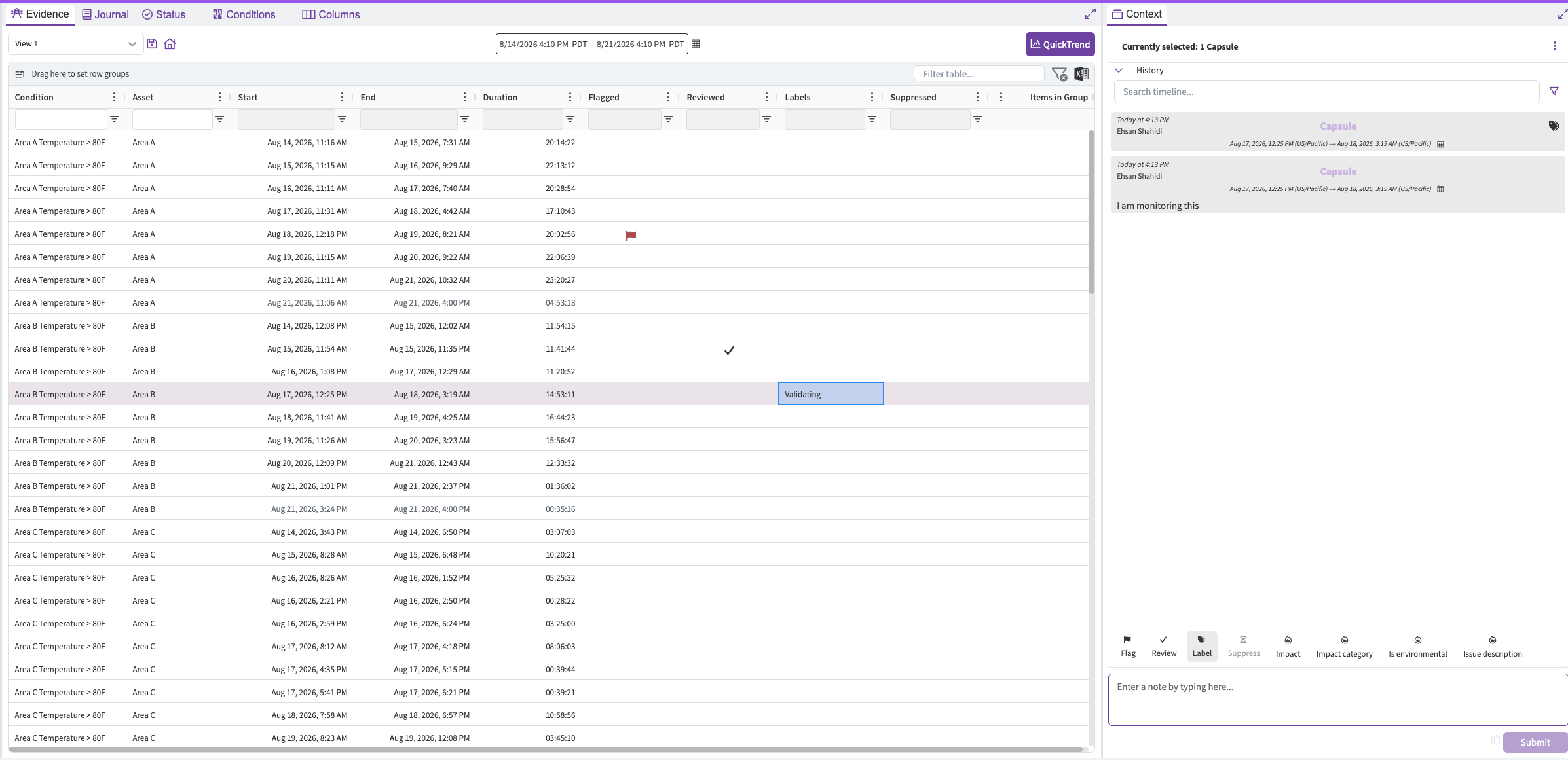Click the Area C row starting Aug 14, 3:43 PM
The width and height of the screenshot is (1568, 760).
(548, 532)
